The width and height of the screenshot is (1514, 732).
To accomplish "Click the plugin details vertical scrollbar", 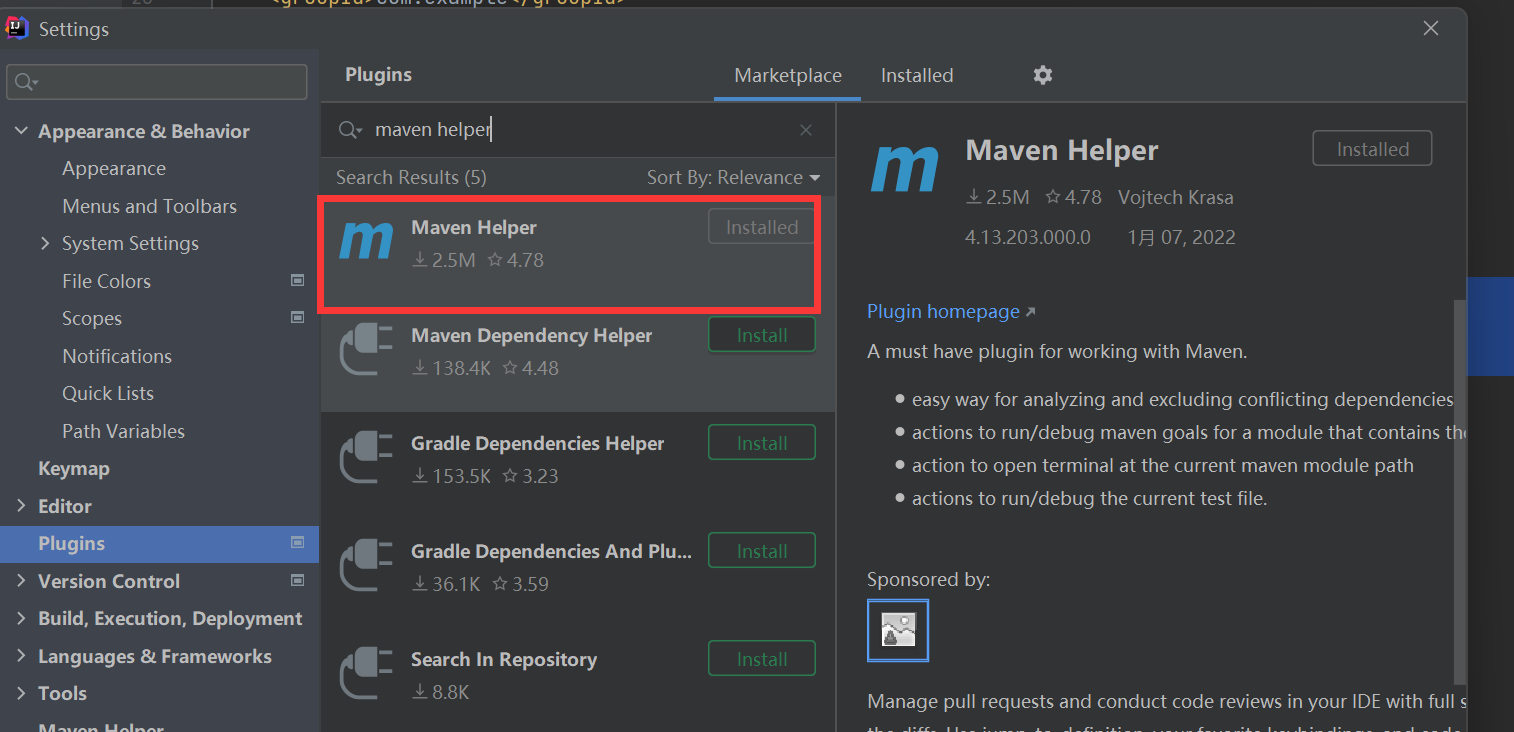I will 1459,490.
